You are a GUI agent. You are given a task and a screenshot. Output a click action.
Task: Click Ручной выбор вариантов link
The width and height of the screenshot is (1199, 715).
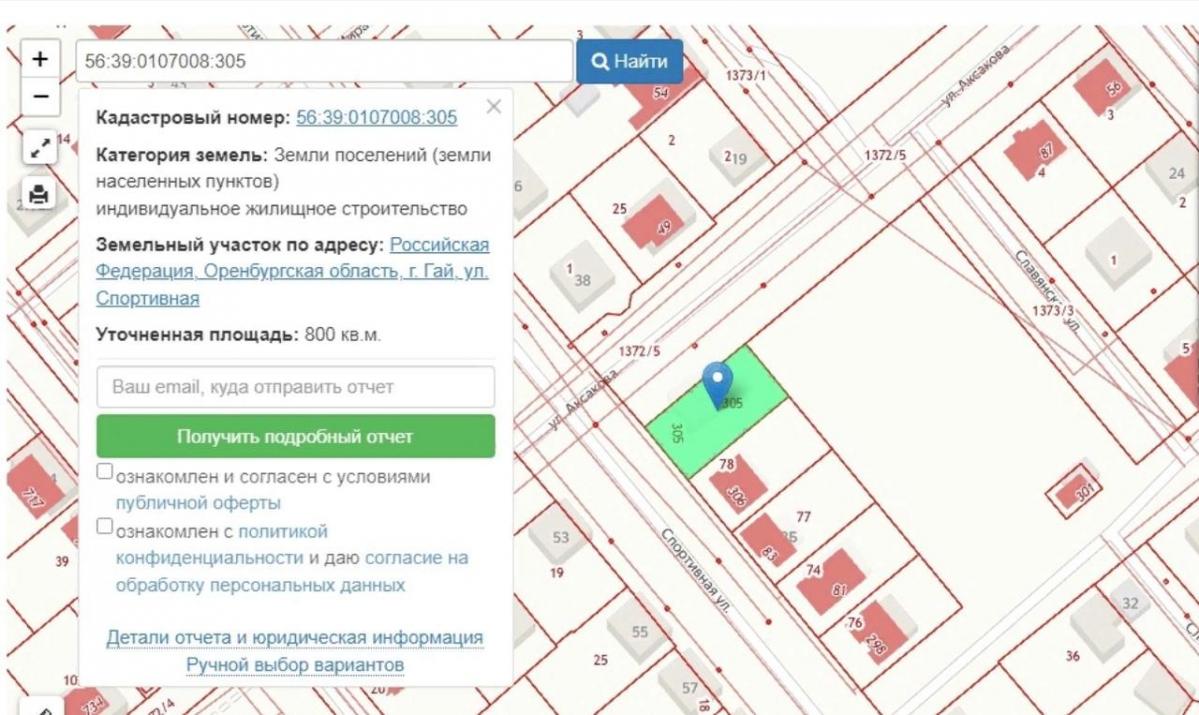pyautogui.click(x=295, y=665)
